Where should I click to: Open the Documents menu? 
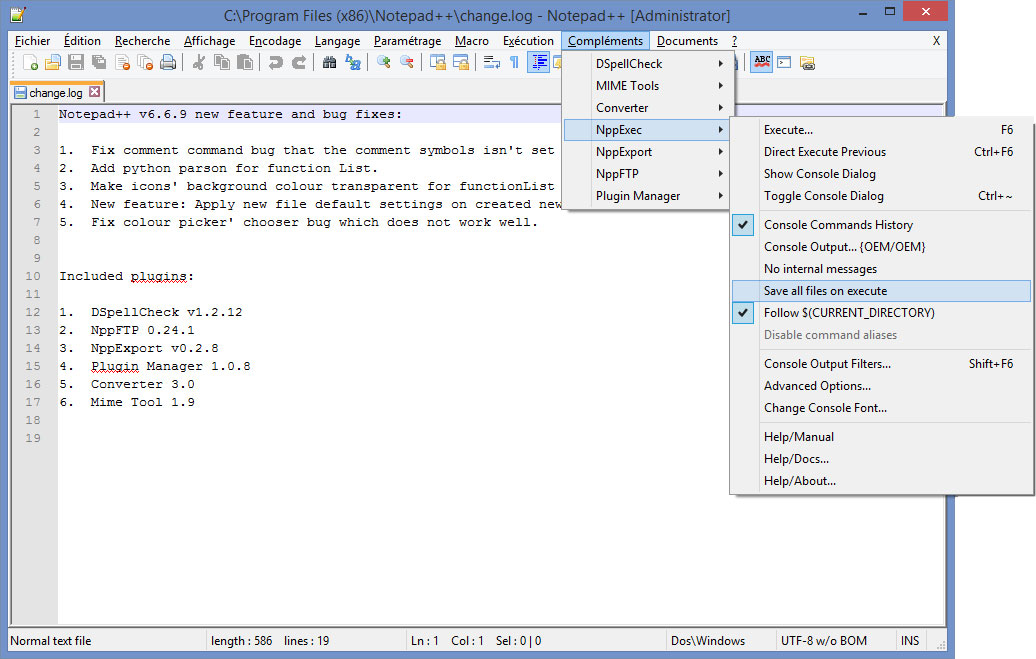(687, 41)
